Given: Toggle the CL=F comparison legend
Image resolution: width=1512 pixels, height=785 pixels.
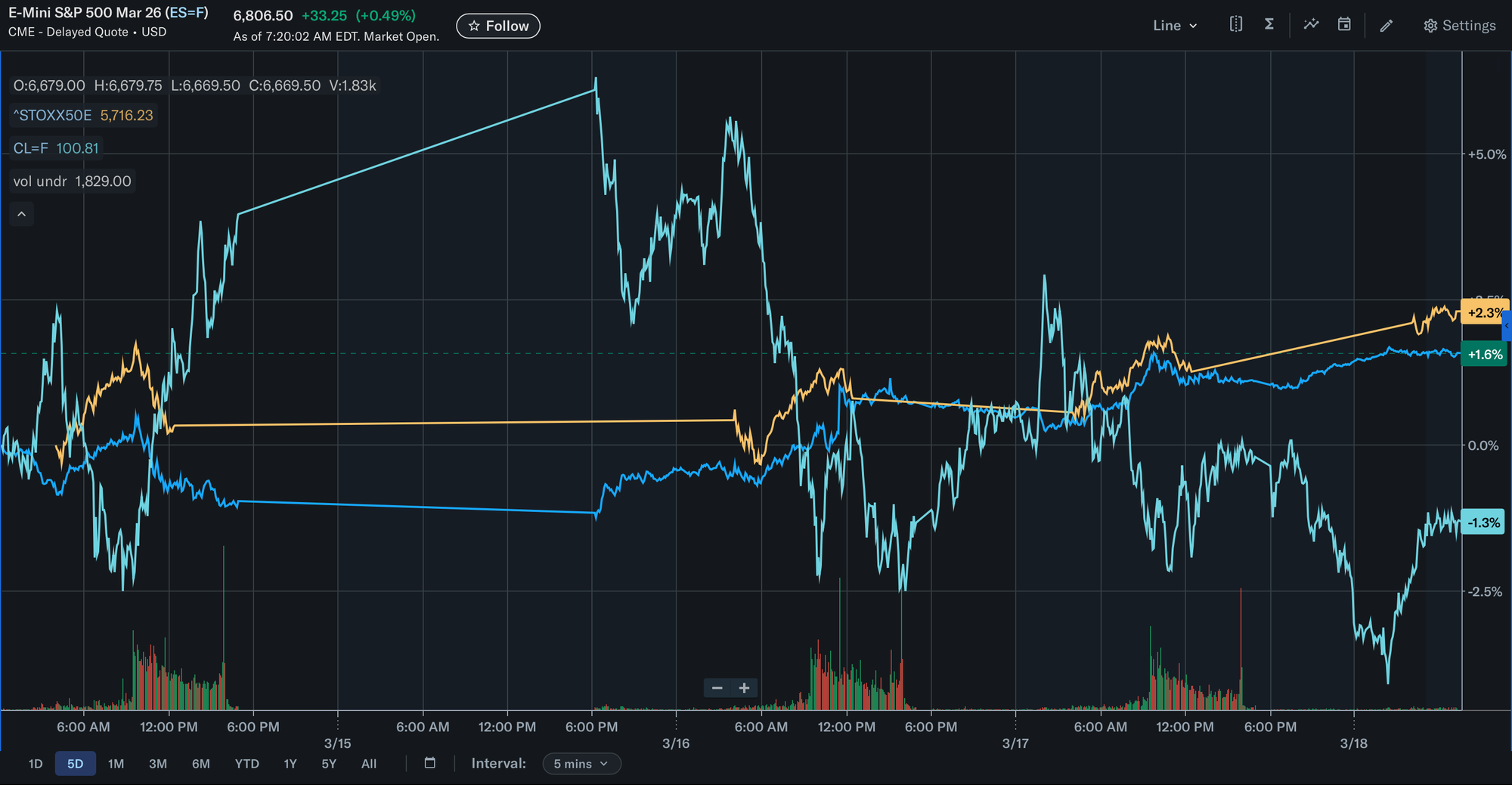Looking at the screenshot, I should tap(56, 148).
